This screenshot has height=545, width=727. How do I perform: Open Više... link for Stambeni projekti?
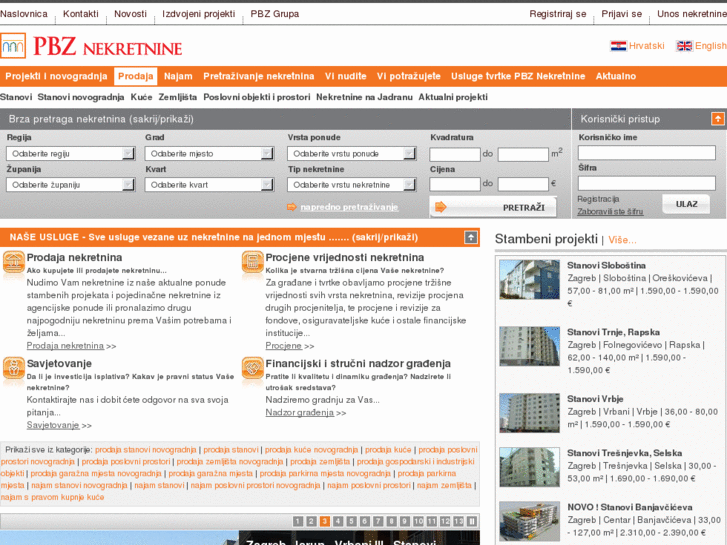[x=622, y=240]
